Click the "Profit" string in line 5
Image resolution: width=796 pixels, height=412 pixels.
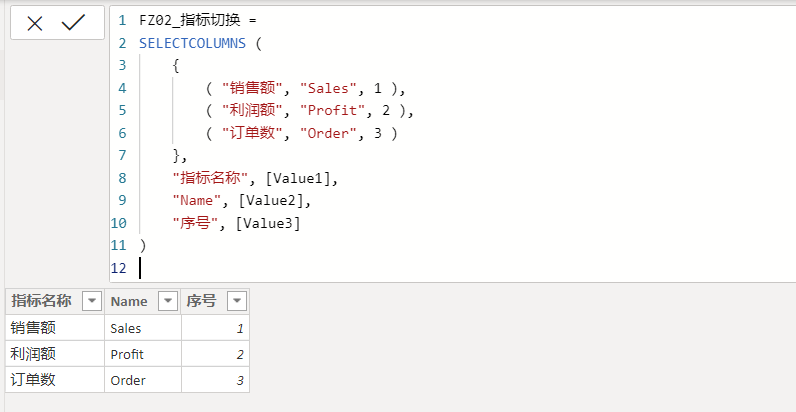tap(333, 111)
